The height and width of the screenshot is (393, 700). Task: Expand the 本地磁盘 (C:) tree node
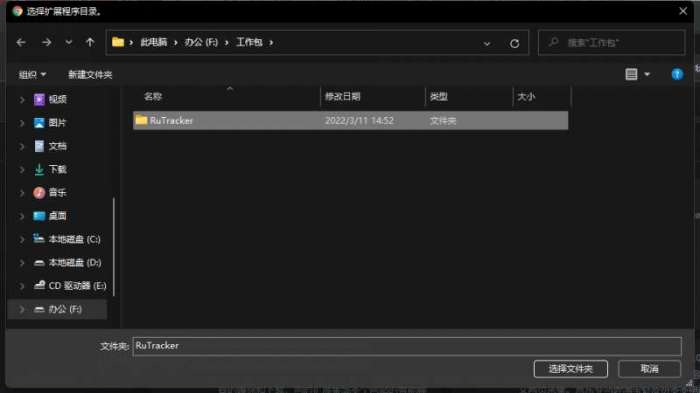pos(21,239)
